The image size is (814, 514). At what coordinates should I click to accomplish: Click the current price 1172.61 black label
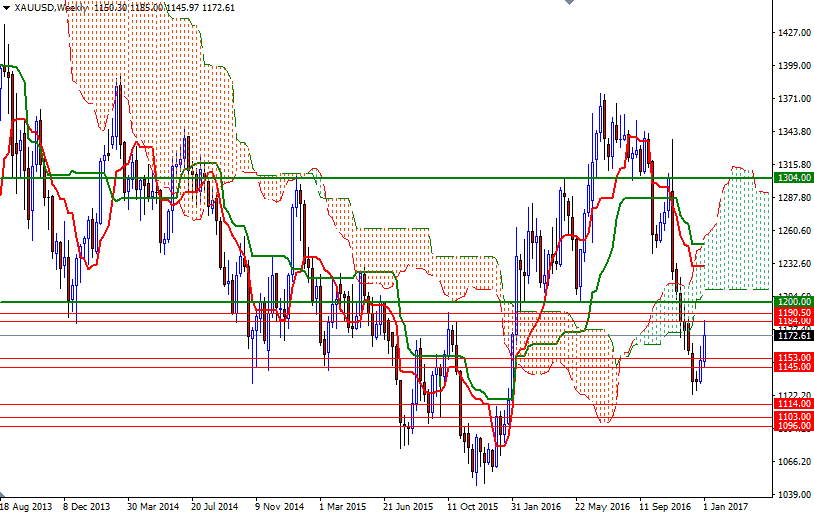793,336
